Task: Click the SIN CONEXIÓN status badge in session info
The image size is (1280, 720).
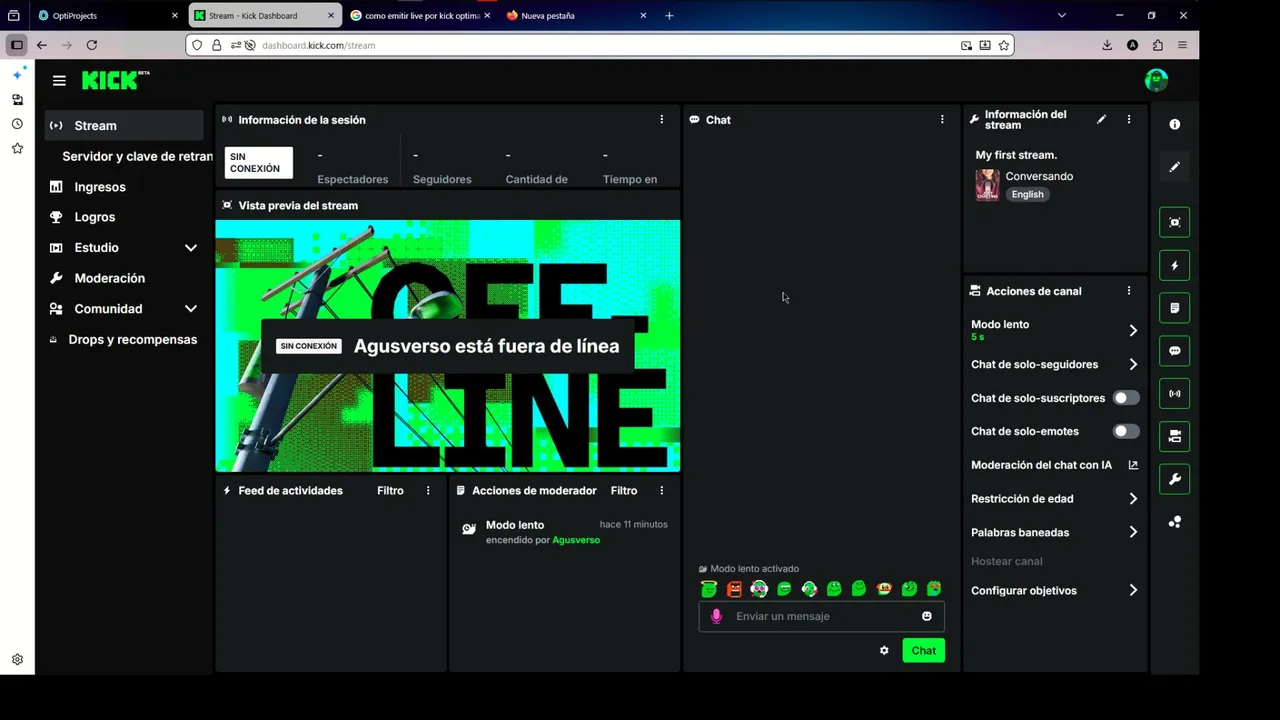Action: [x=258, y=163]
